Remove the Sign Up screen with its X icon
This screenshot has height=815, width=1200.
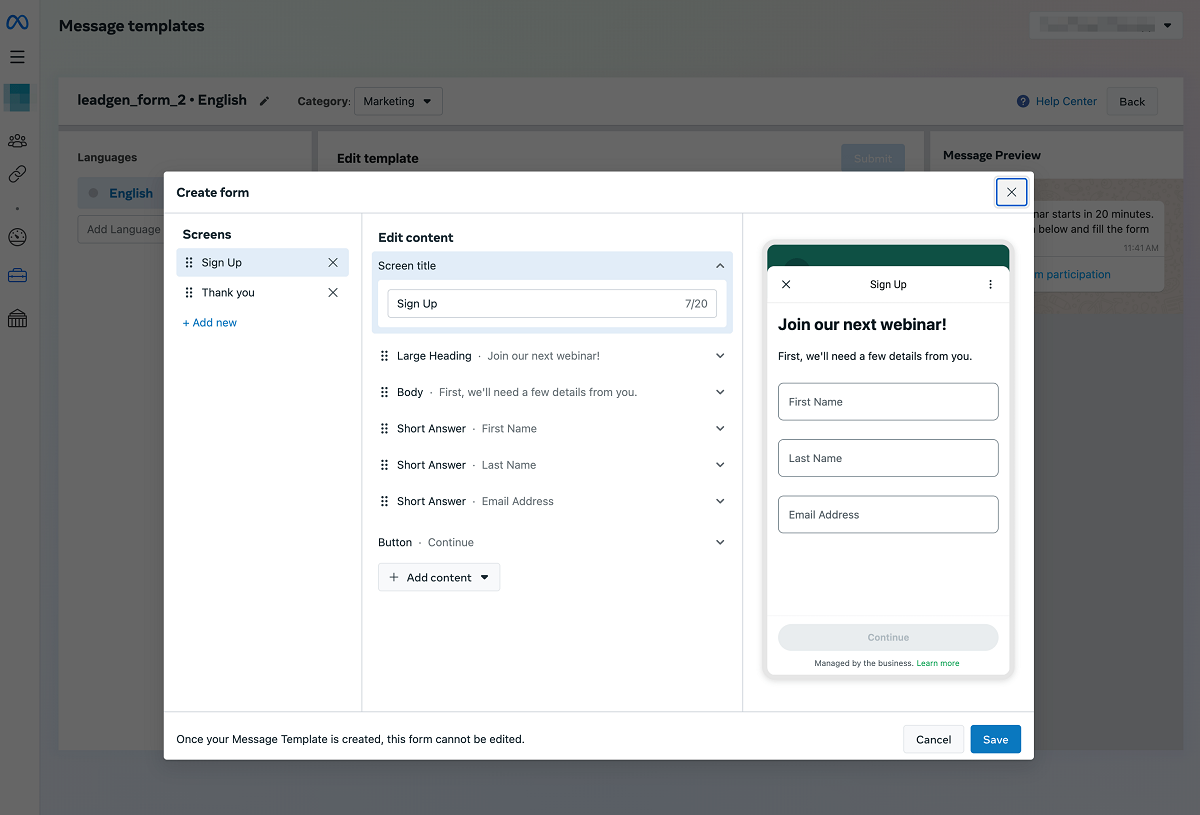pyautogui.click(x=333, y=263)
